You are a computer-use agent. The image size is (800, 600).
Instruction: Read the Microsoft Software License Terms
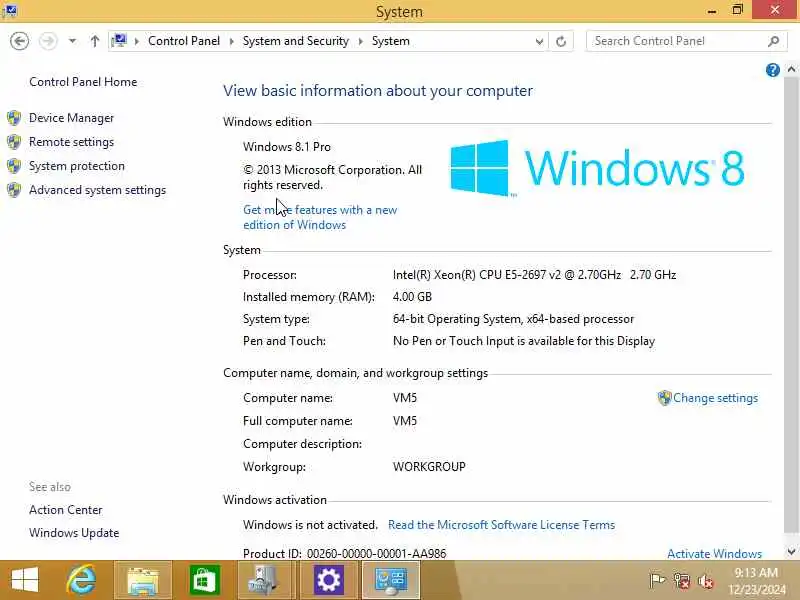(501, 524)
